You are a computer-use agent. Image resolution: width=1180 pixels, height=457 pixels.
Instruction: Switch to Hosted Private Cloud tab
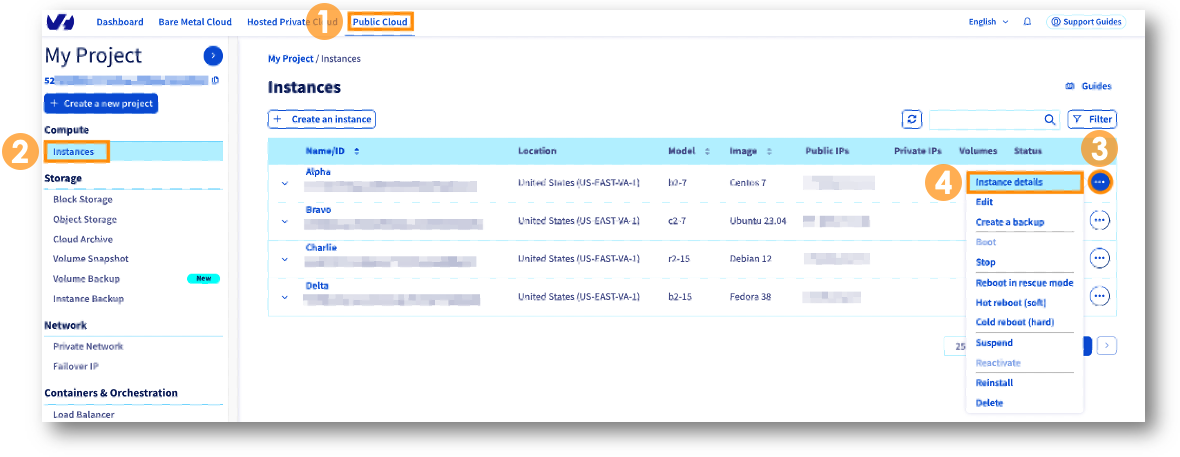point(293,22)
